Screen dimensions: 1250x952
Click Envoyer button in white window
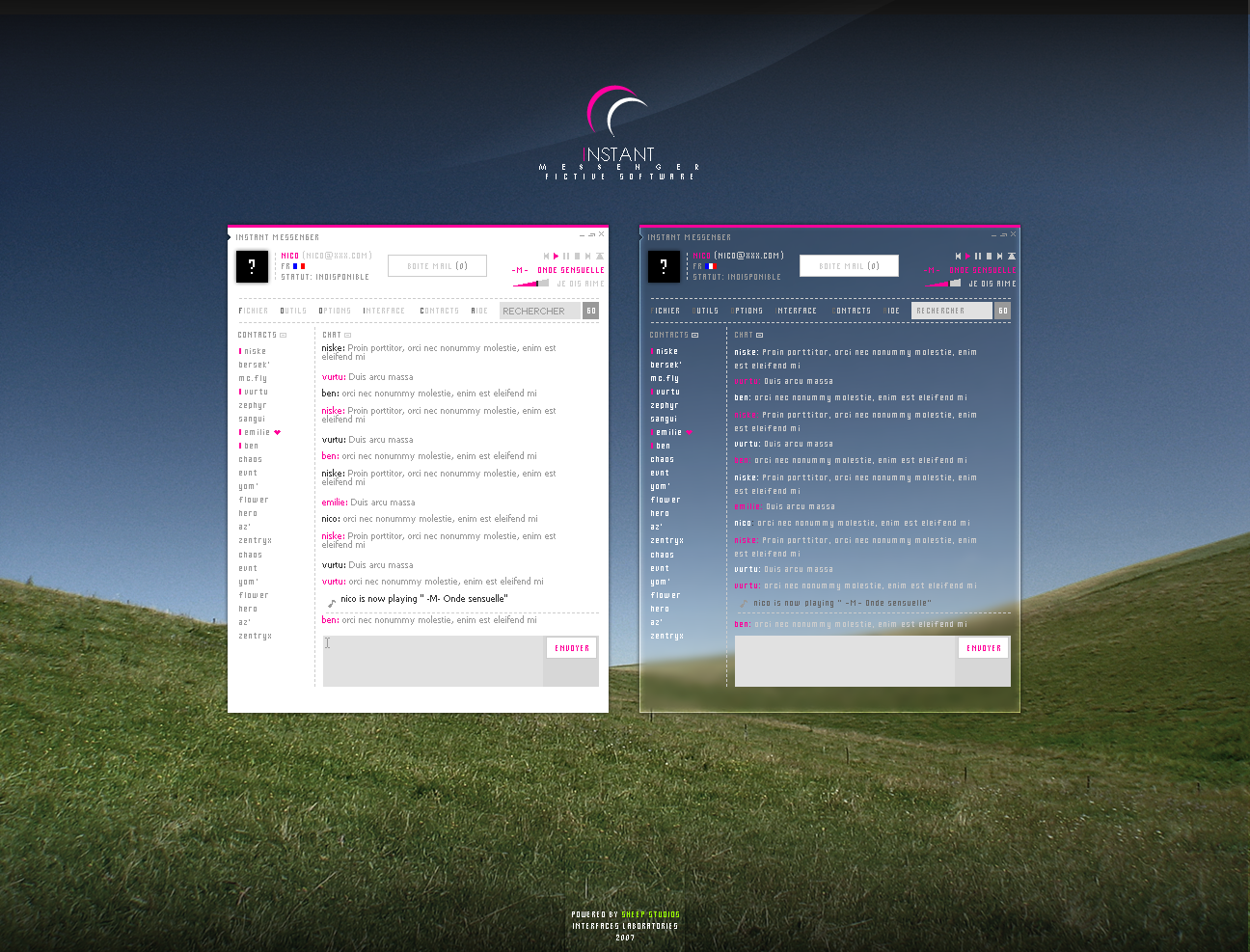coord(572,648)
